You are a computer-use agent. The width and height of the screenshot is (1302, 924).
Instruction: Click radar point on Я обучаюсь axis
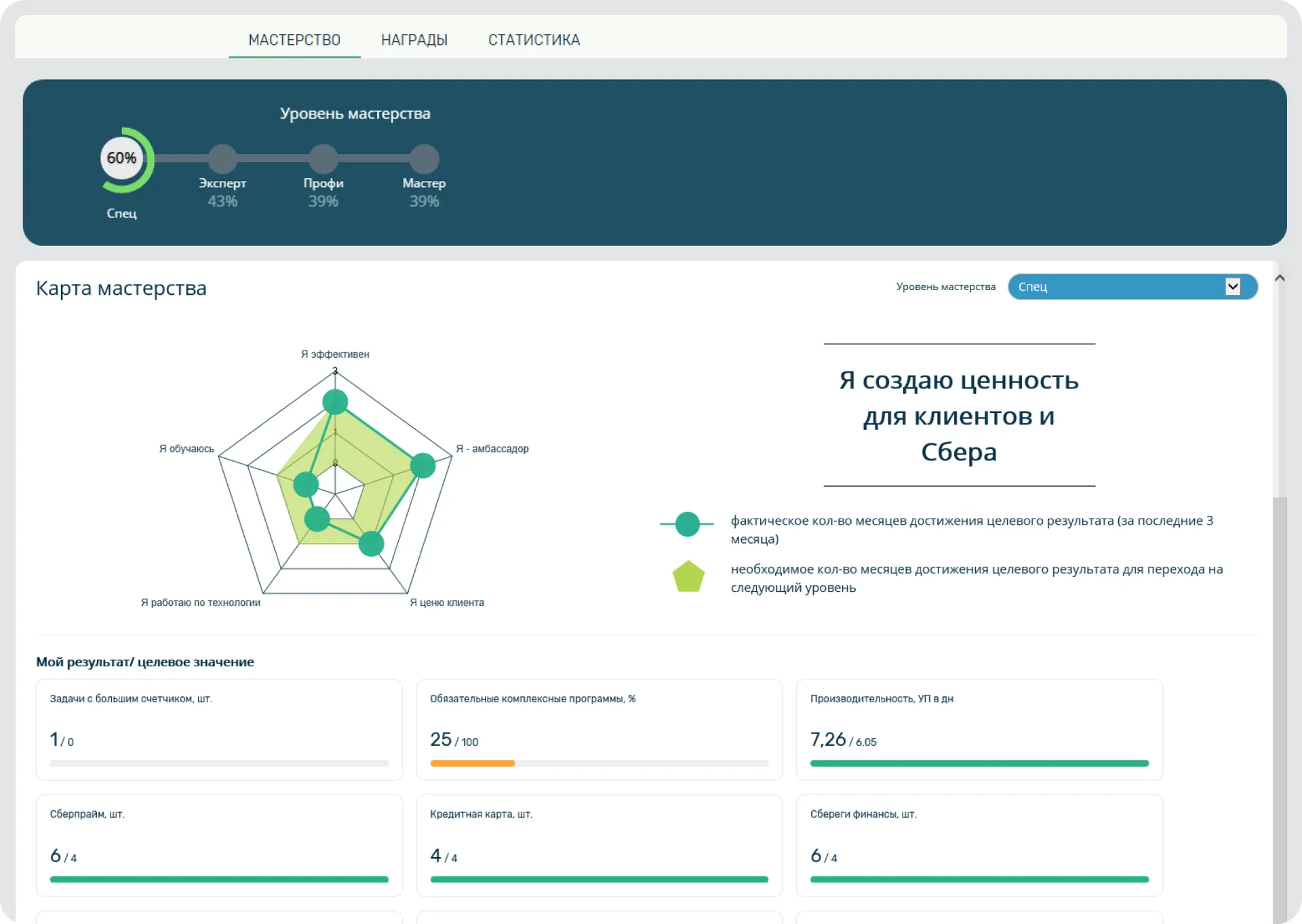(306, 484)
